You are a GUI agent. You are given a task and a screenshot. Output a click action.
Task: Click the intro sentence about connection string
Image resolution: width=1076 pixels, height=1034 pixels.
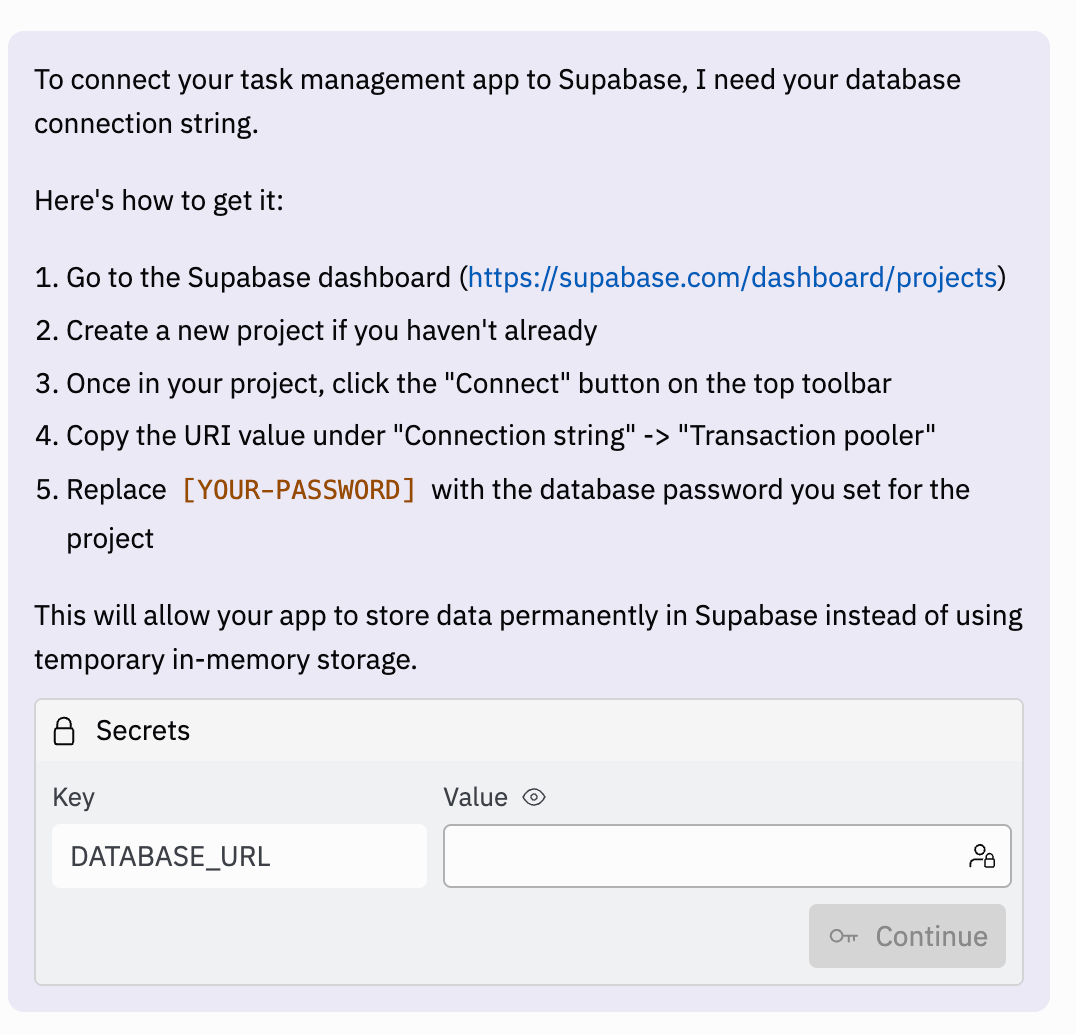(498, 102)
